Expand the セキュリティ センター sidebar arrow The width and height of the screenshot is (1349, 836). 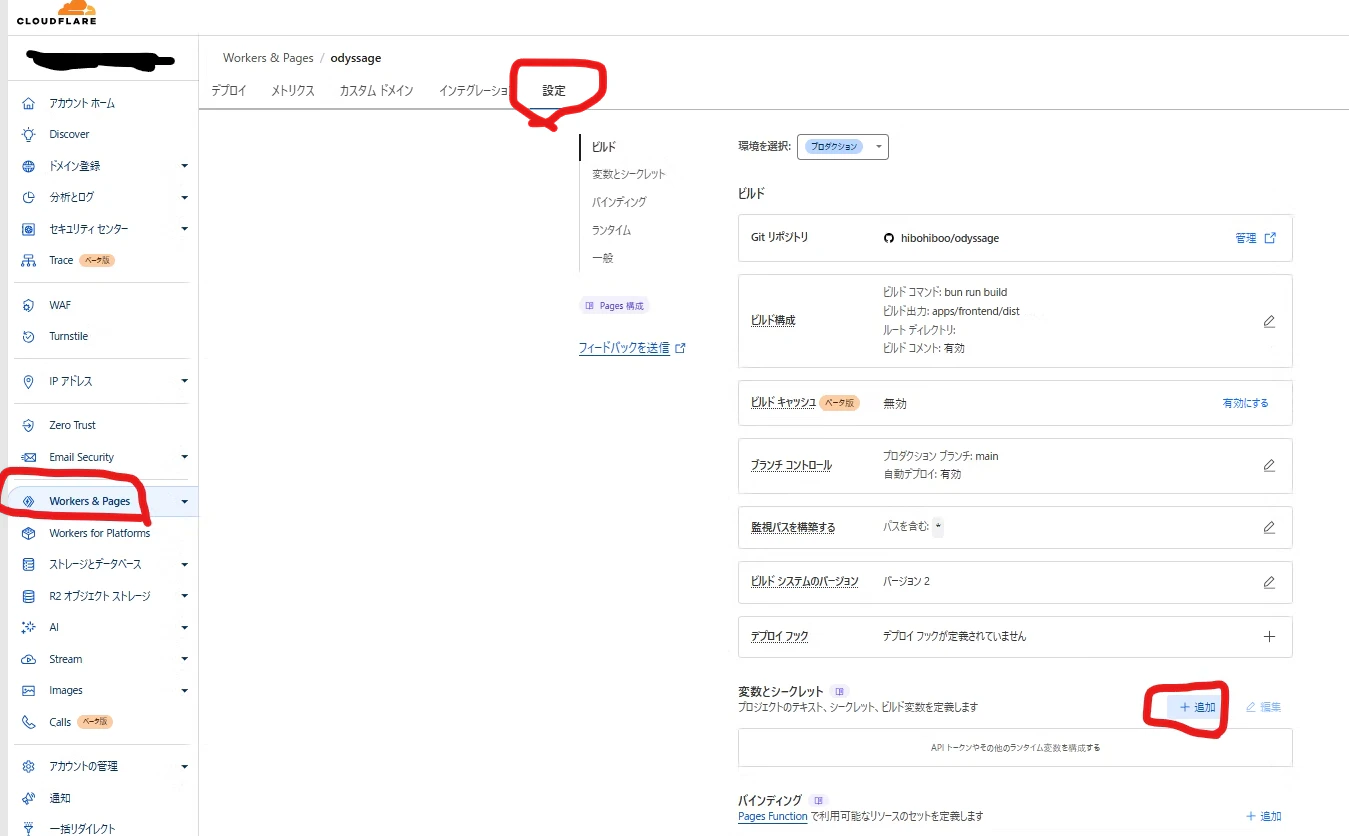pos(184,229)
